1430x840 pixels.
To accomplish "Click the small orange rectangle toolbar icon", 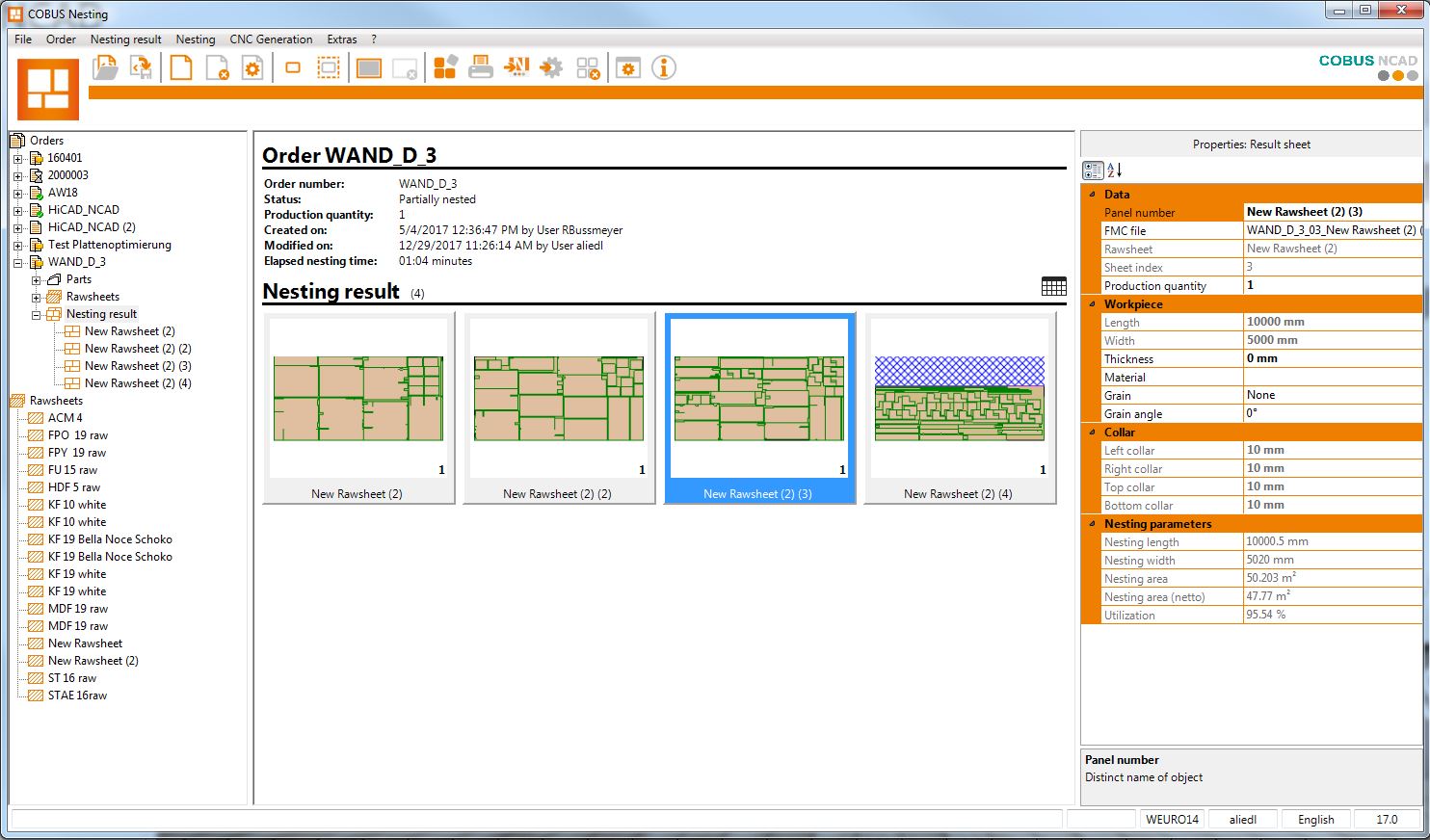I will 293,67.
